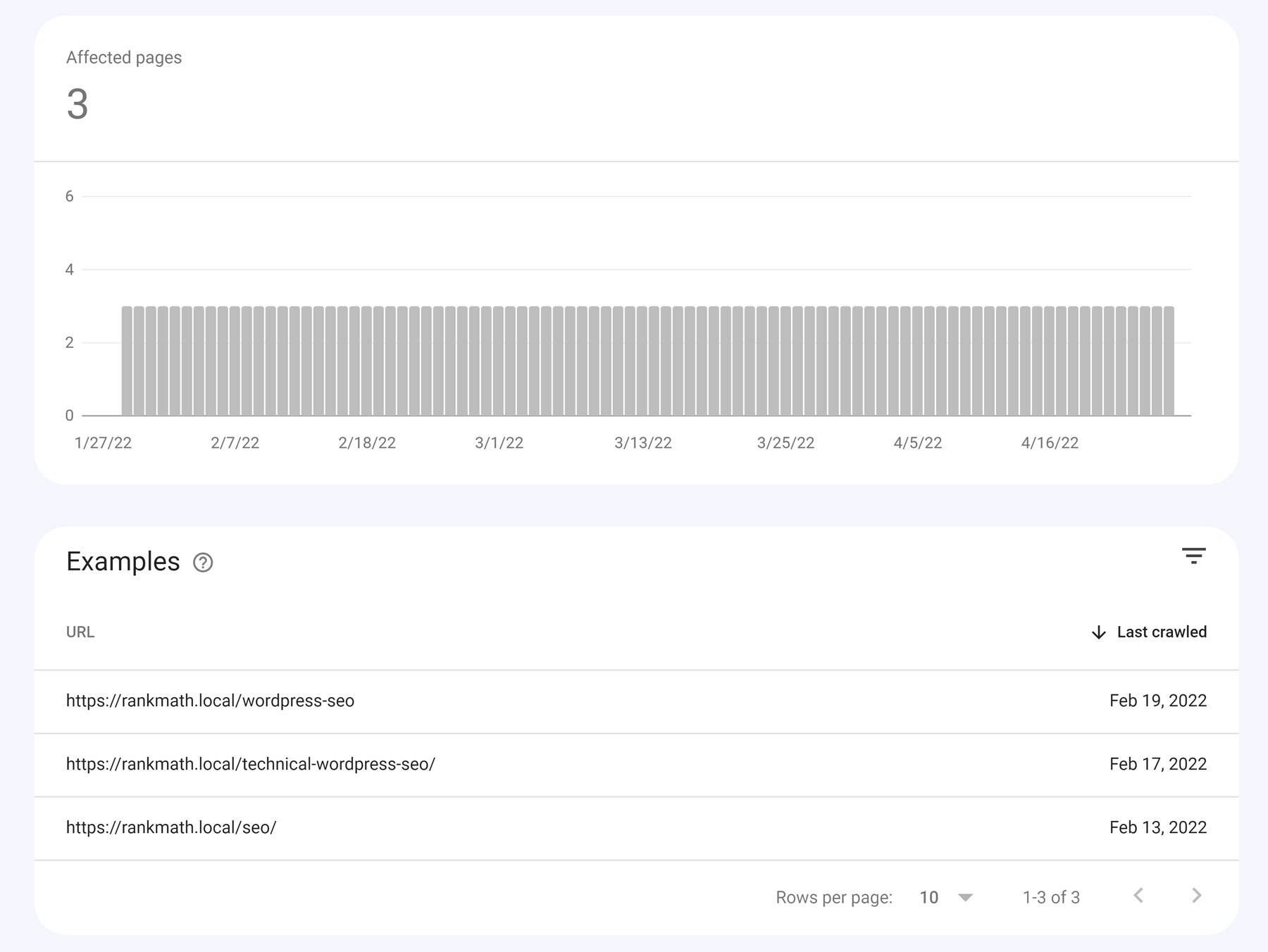Screen dimensions: 1268x952
Task: Click the help icon next to Examples
Action: coord(203,563)
